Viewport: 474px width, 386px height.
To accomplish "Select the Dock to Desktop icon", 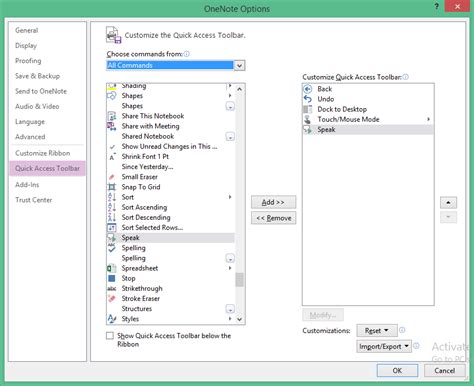I will 308,109.
